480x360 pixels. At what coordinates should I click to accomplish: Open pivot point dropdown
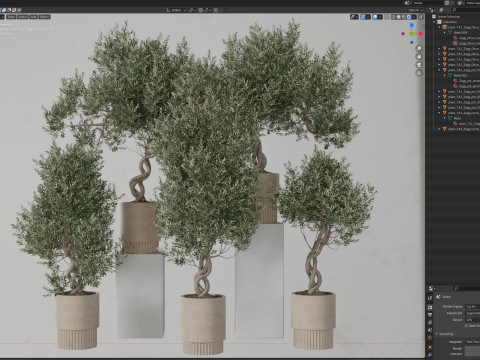point(192,10)
